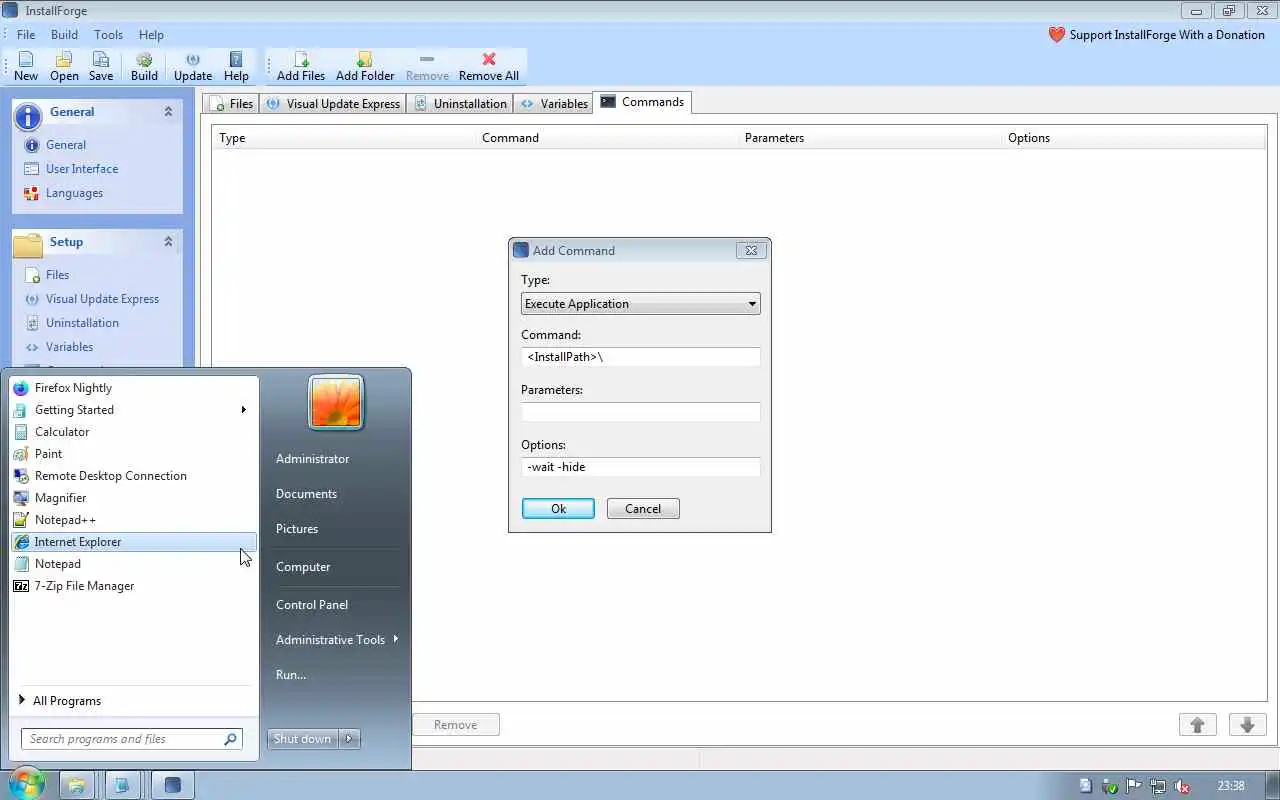This screenshot has width=1280, height=800.
Task: Switch to the Uninstallation tab
Action: pos(460,104)
